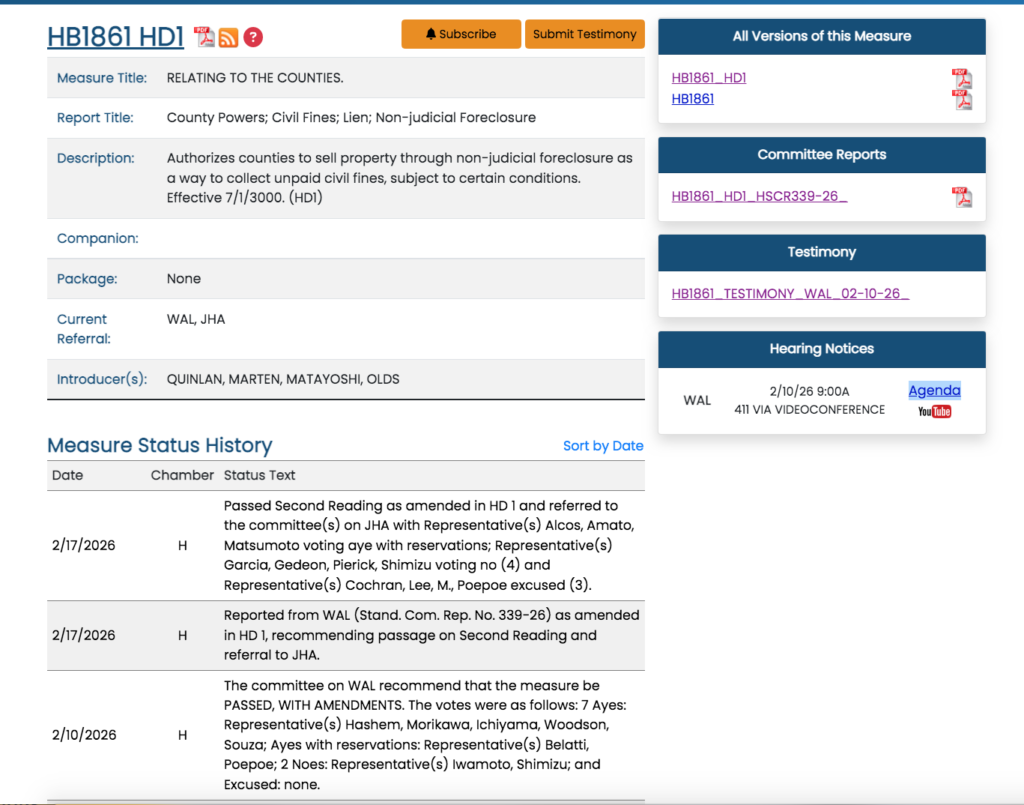The height and width of the screenshot is (805, 1024).
Task: Click the Hearing Notices panel header
Action: [821, 349]
